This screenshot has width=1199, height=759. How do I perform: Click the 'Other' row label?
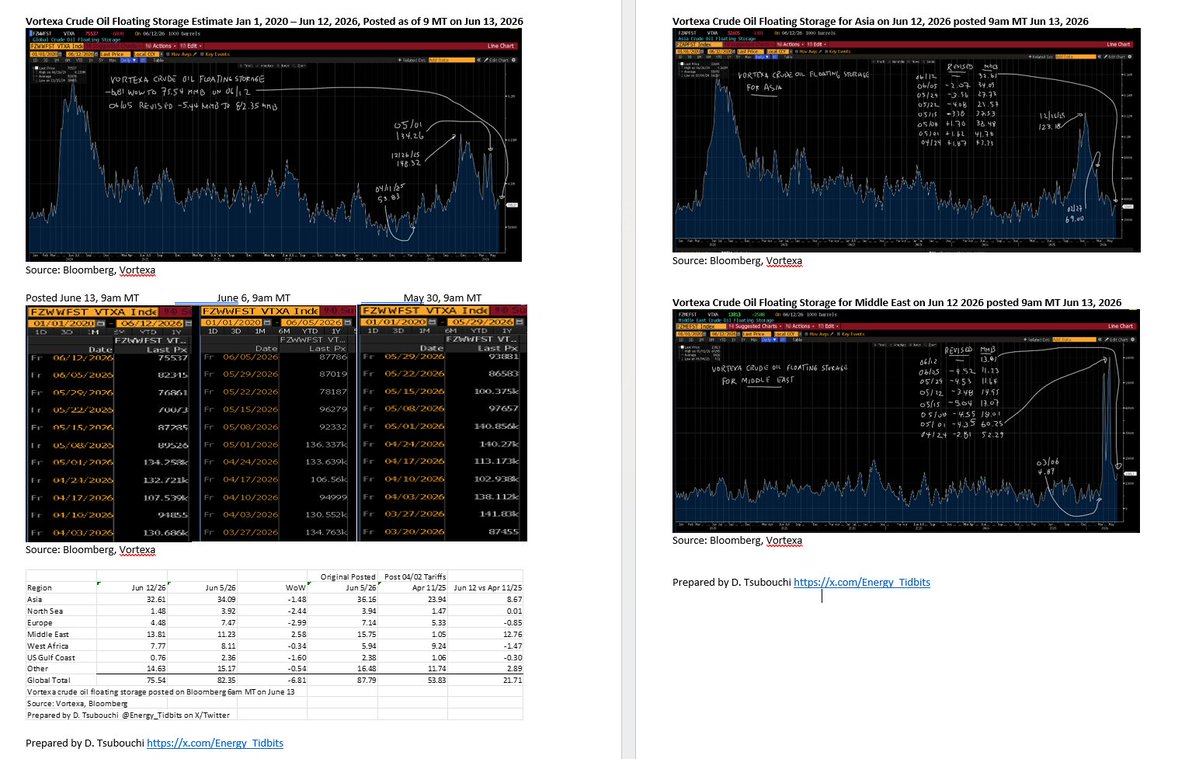pyautogui.click(x=37, y=669)
